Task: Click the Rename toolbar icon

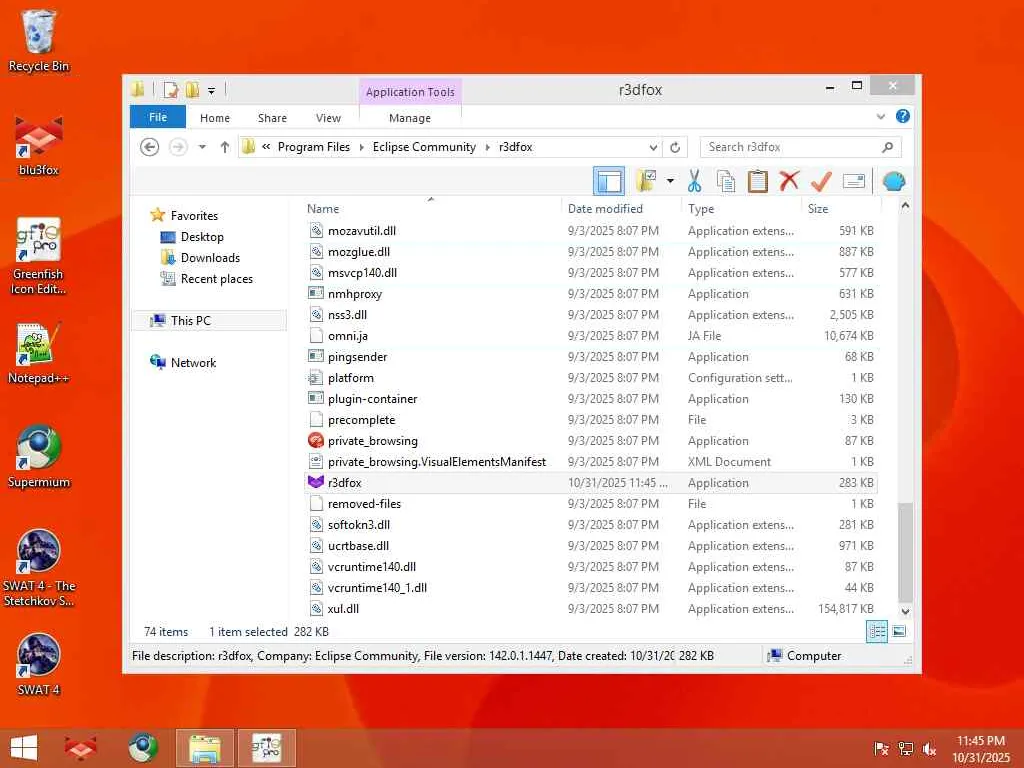Action: pos(854,181)
